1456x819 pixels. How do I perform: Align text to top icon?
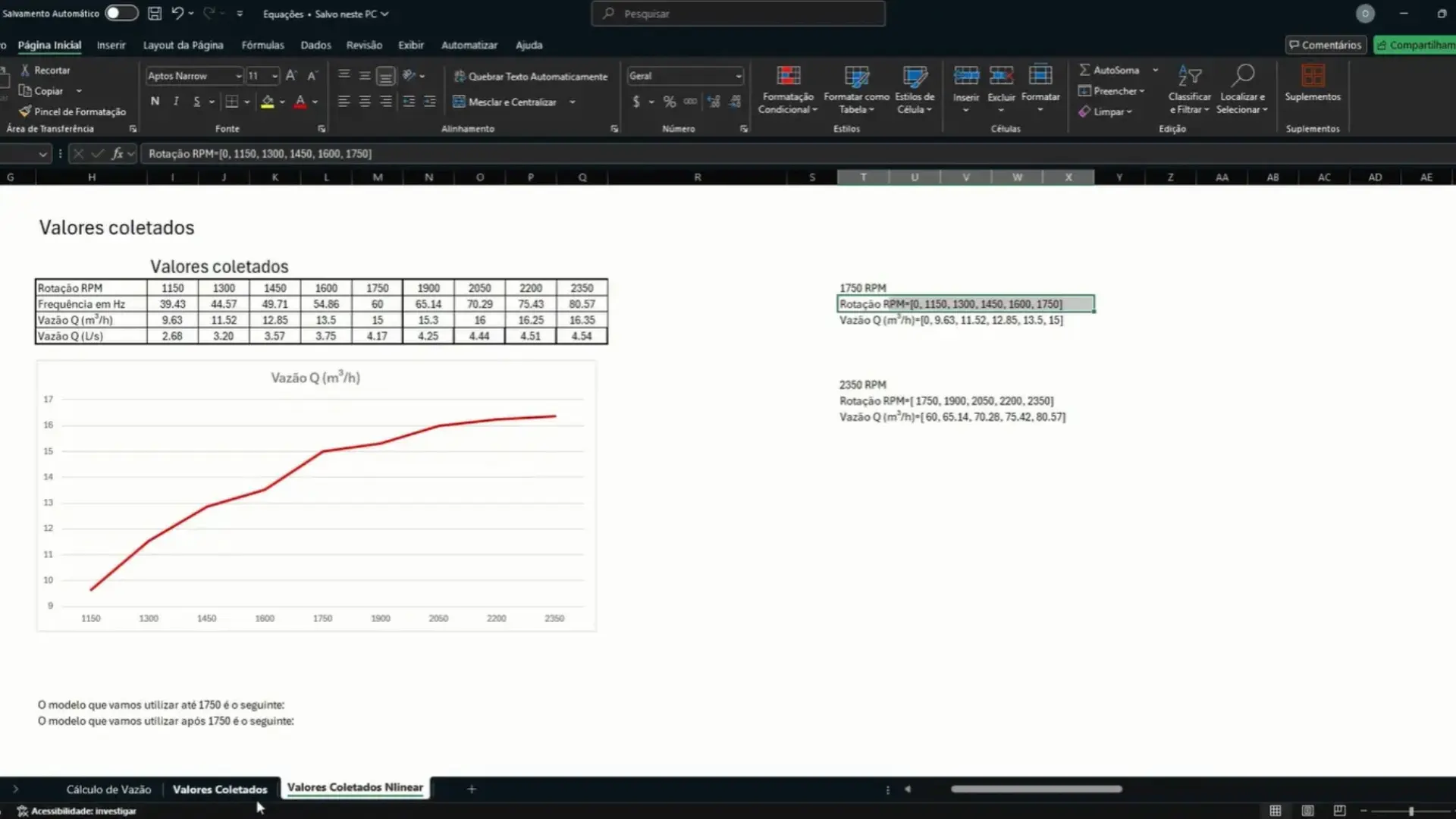click(x=344, y=75)
